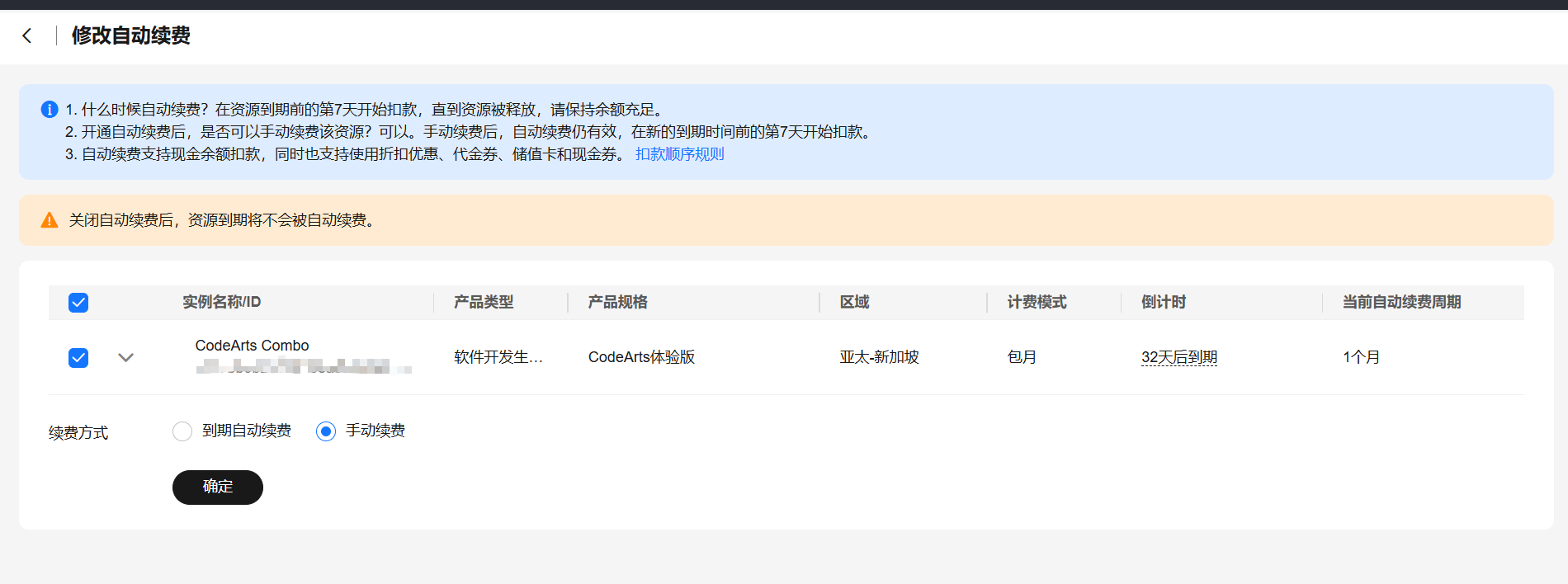Click the 亚太-新加坡 region cell
Image resolution: width=1568 pixels, height=584 pixels.
coord(879,357)
